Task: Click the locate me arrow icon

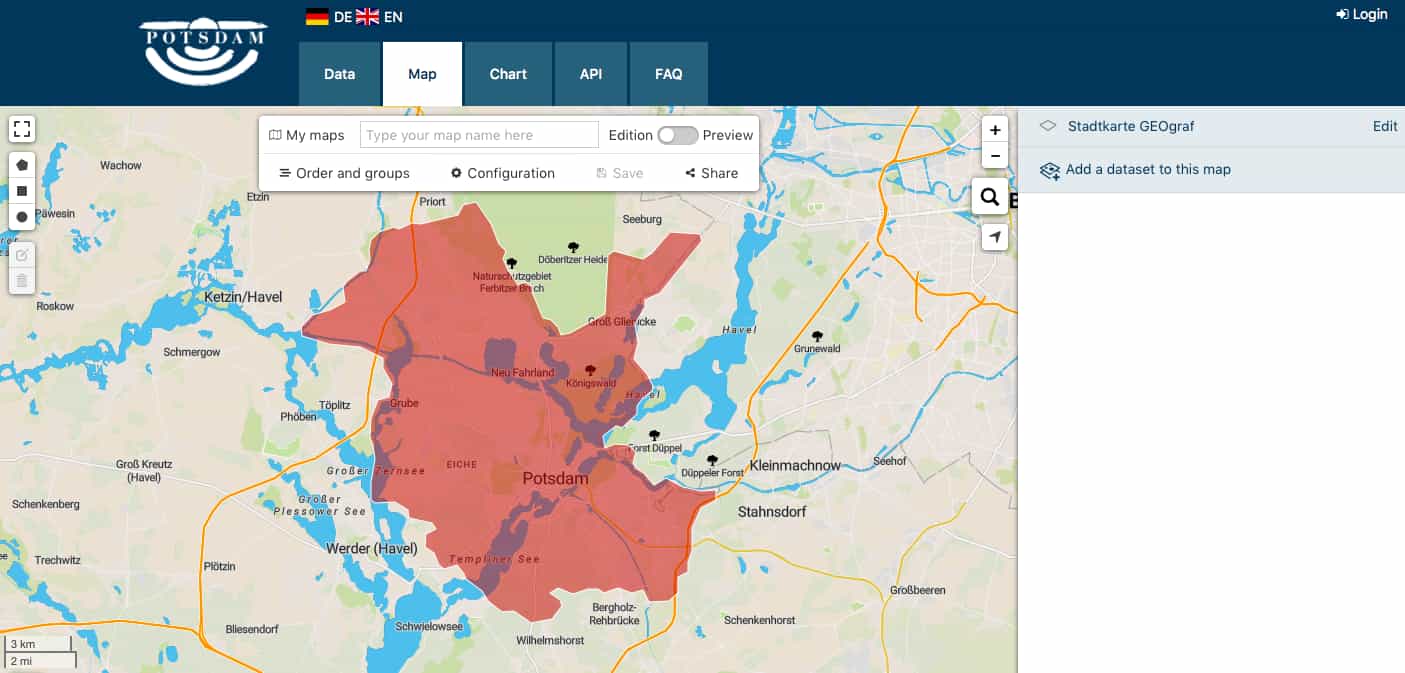Action: (995, 237)
